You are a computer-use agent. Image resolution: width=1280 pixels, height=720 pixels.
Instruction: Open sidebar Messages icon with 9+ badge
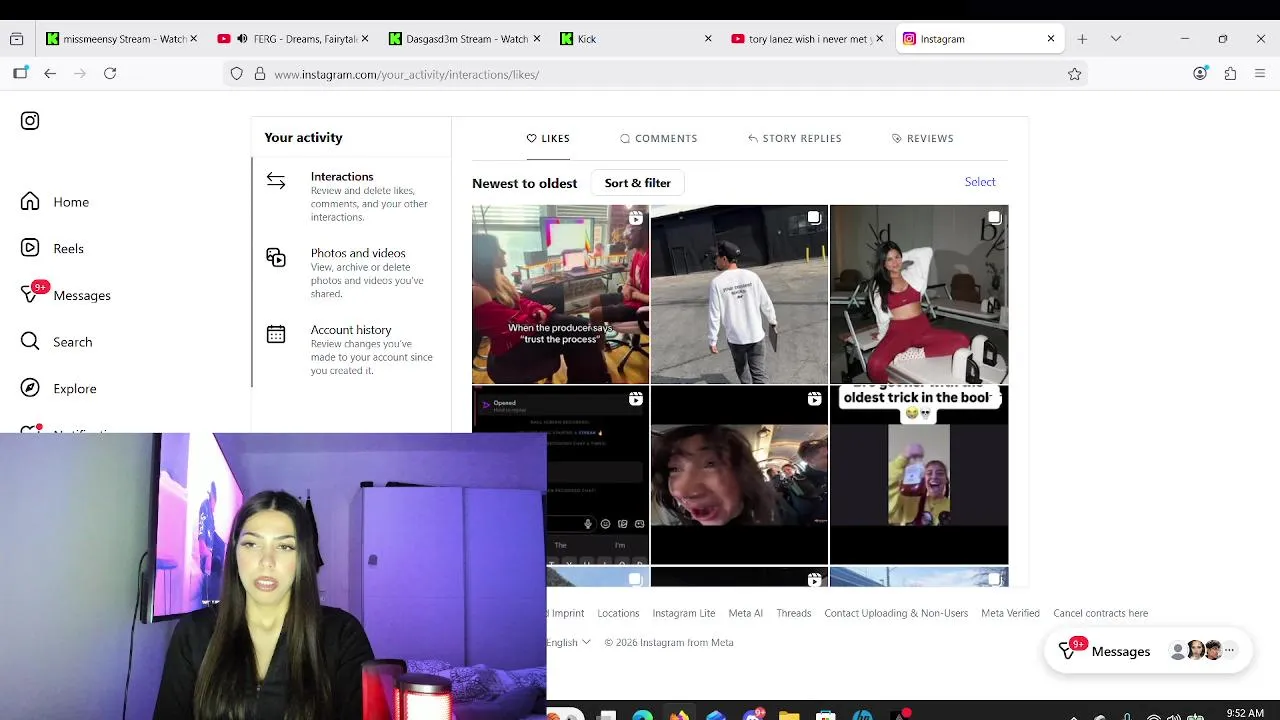point(31,294)
